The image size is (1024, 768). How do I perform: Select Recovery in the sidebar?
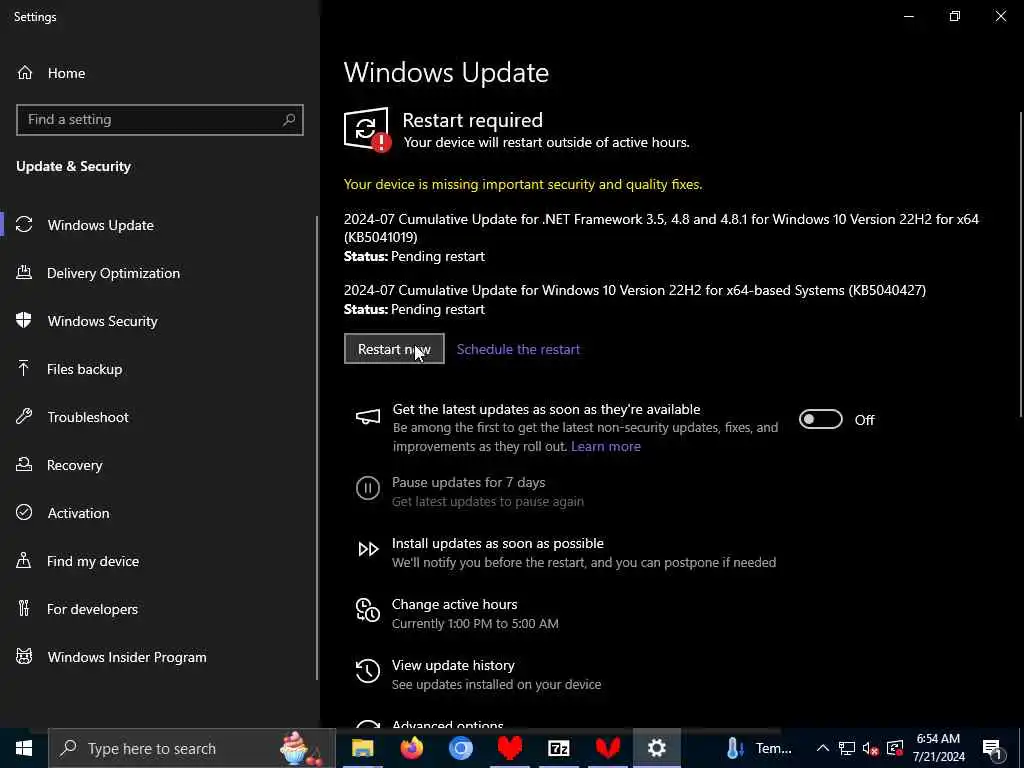(x=159, y=465)
